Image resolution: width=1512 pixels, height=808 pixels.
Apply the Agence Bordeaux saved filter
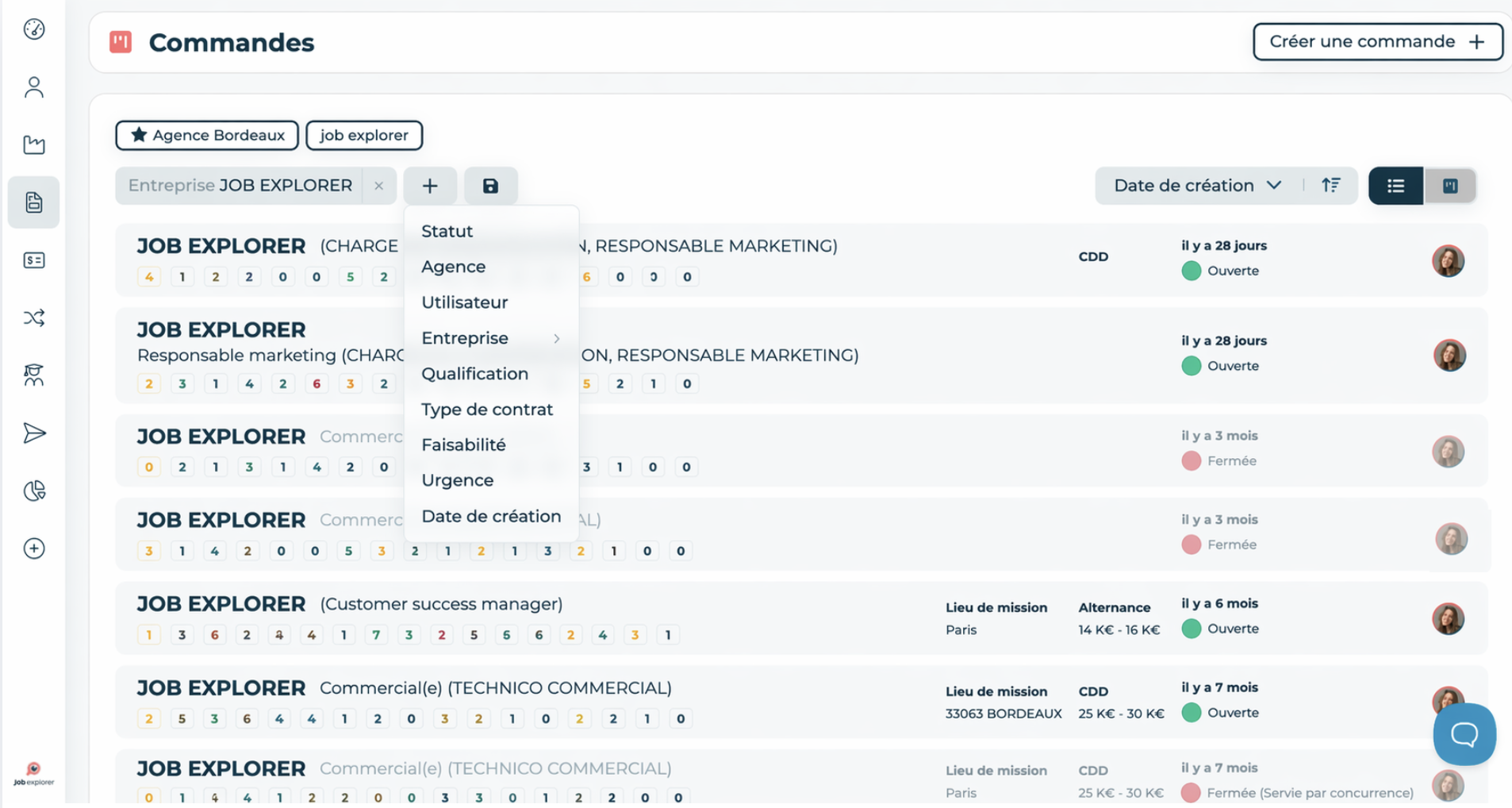[207, 135]
